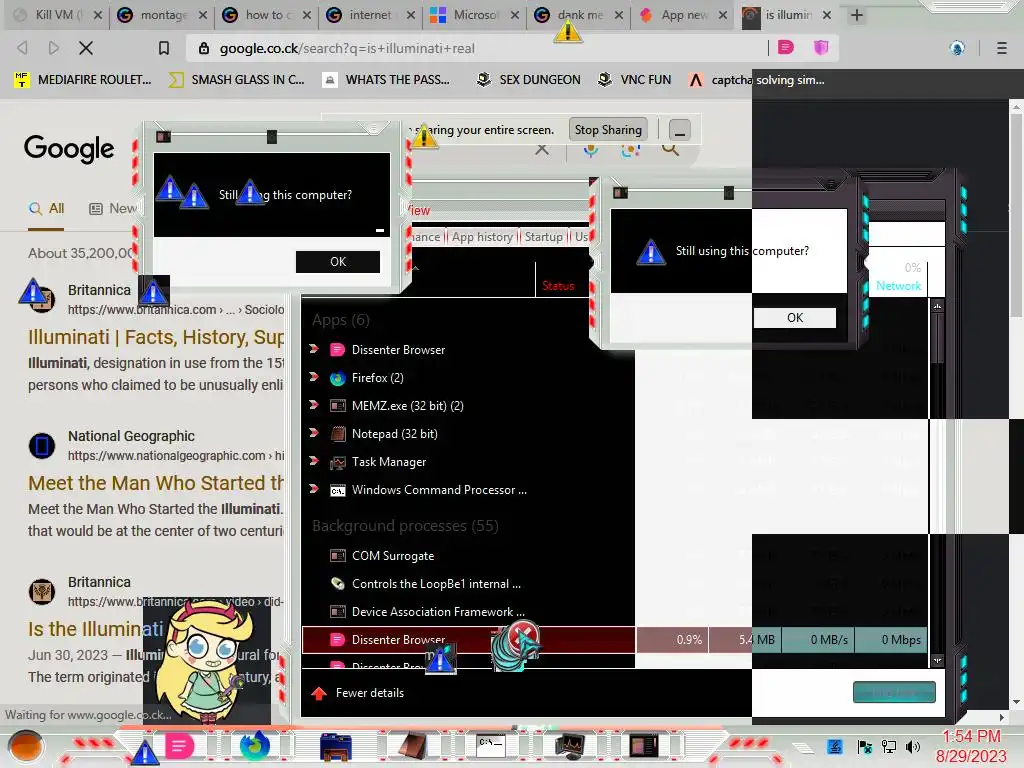Click Task Manager scrollbar down arrow
The image size is (1024, 768).
click(x=937, y=661)
